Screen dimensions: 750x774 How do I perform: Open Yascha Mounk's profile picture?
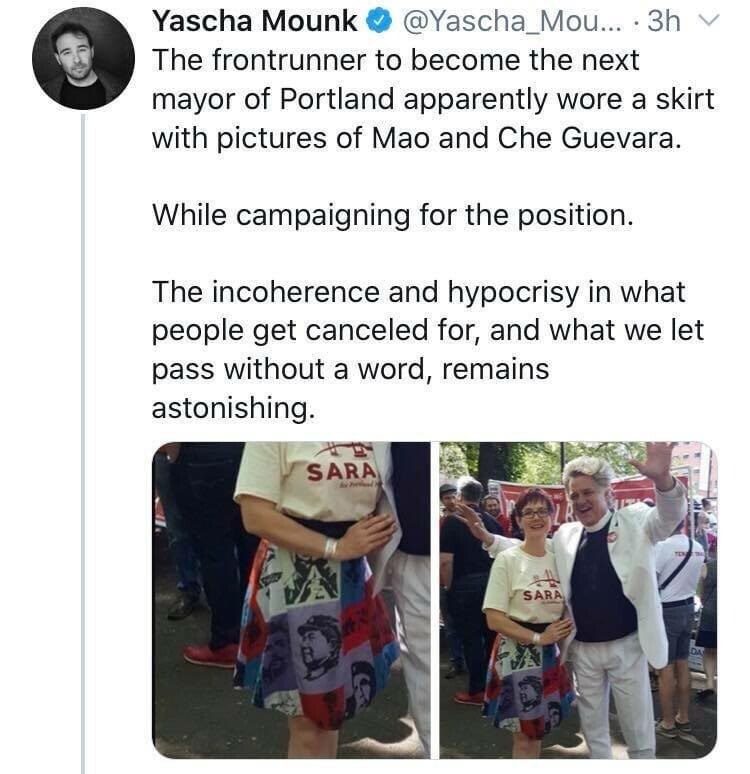point(83,59)
